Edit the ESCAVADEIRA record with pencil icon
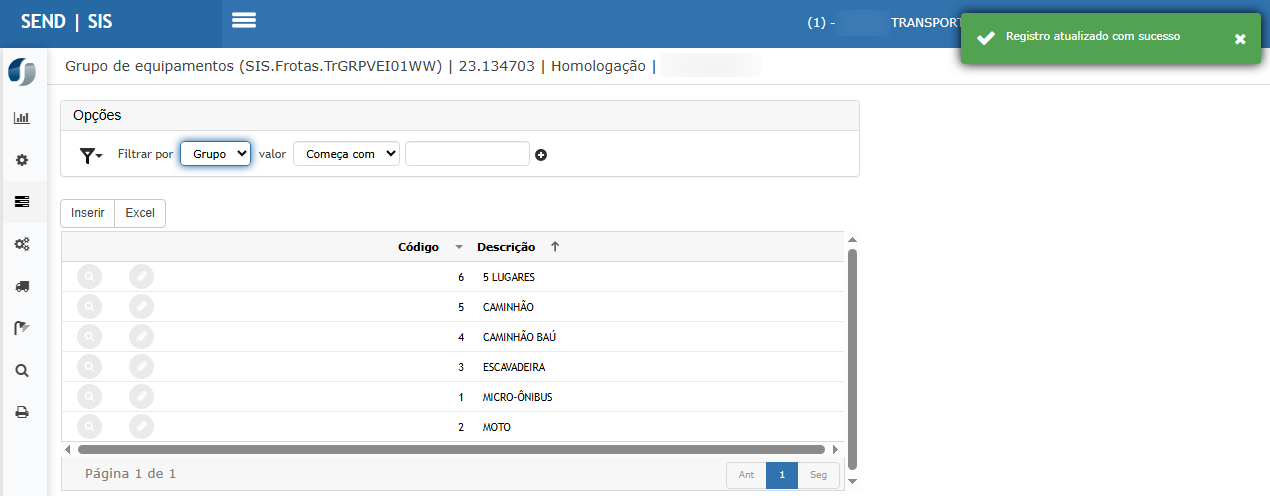 pyautogui.click(x=142, y=367)
